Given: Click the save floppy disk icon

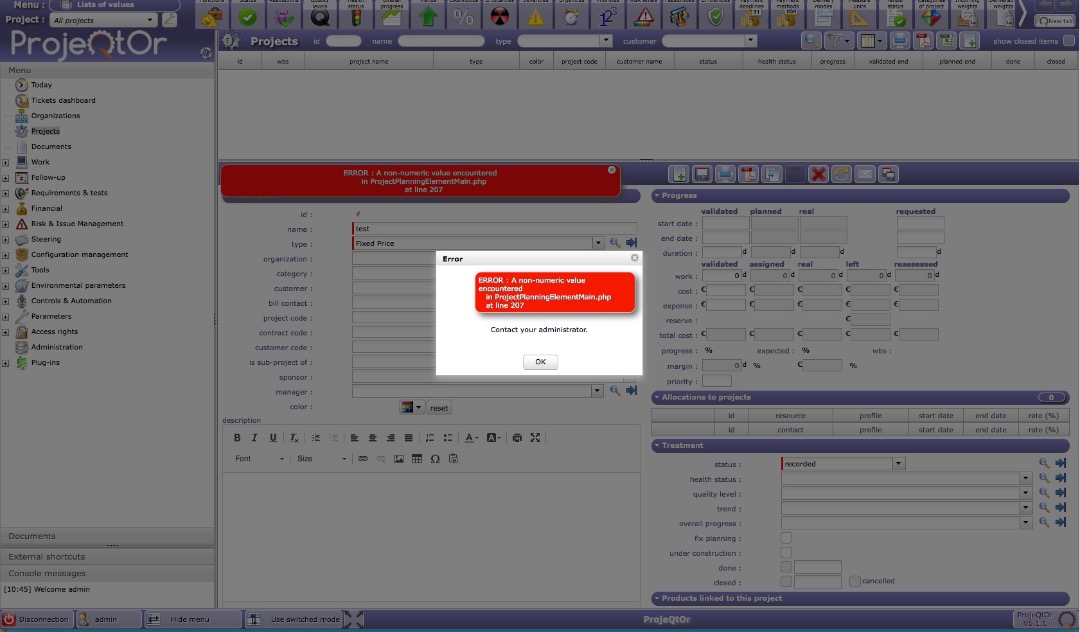Looking at the screenshot, I should coord(702,174).
